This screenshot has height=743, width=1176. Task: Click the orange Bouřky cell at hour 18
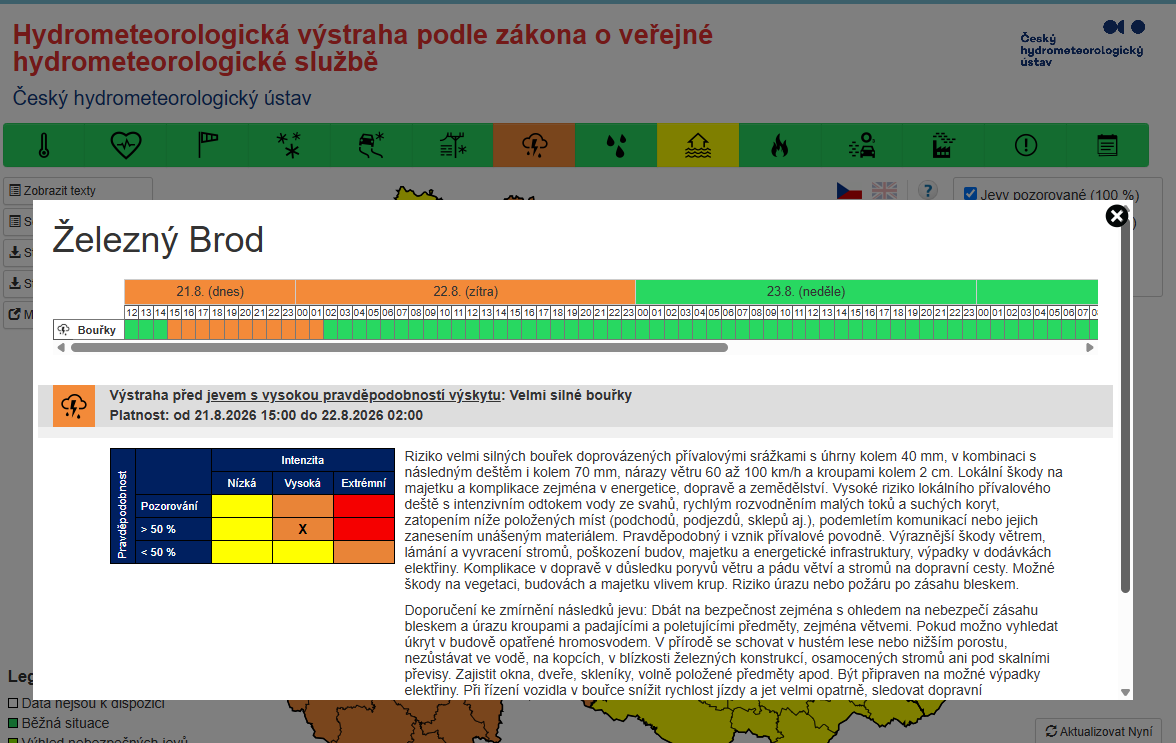click(217, 330)
